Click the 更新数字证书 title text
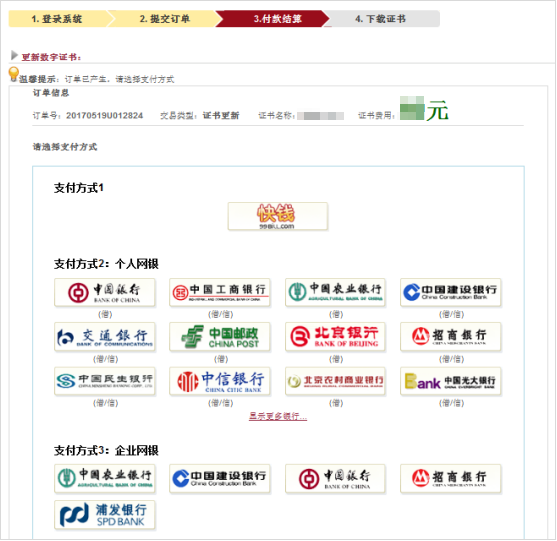557x541 pixels. click(51, 57)
